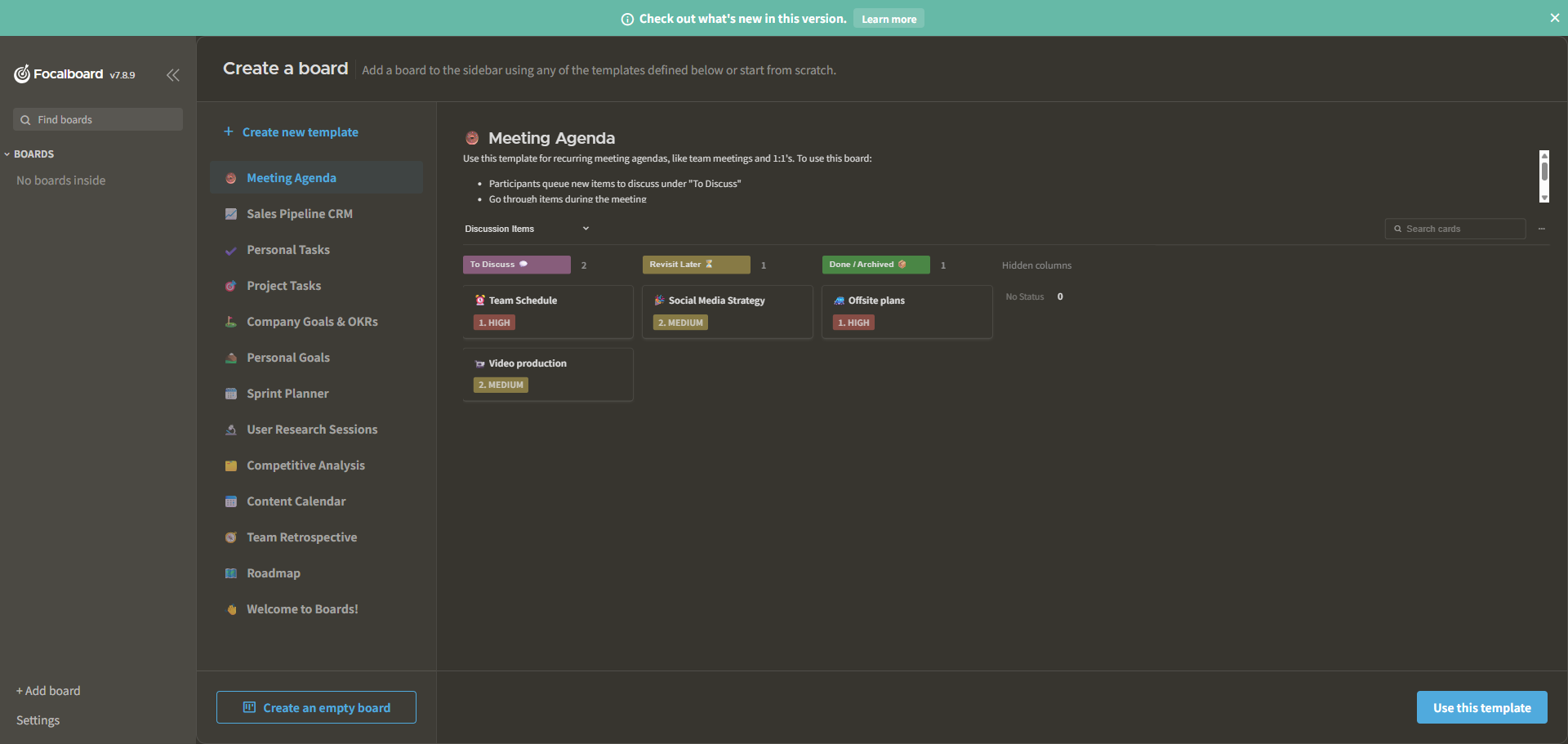Expand the Discussion Items view dropdown
This screenshot has width=1568, height=744.
click(x=586, y=229)
